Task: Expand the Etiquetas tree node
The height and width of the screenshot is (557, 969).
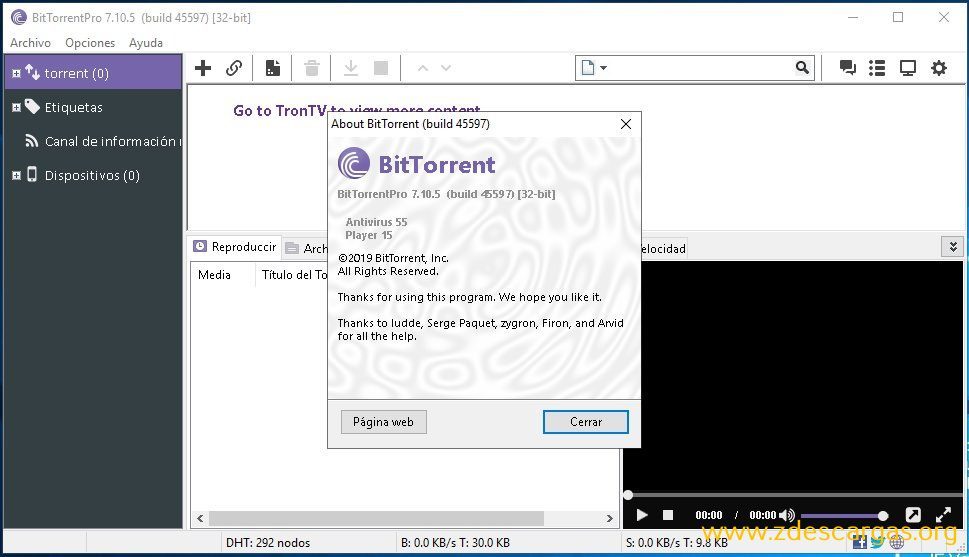Action: tap(16, 108)
